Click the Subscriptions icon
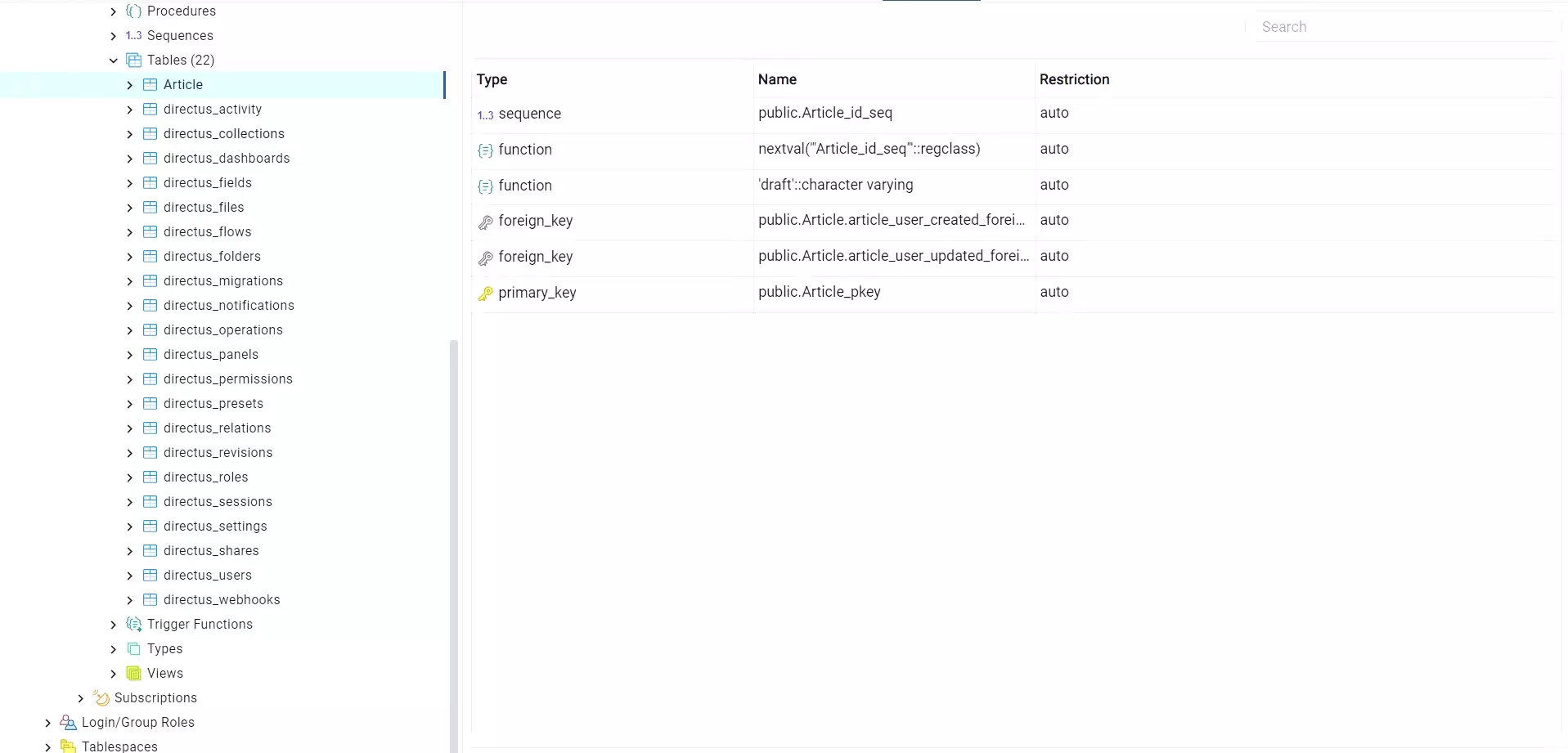 [x=101, y=697]
